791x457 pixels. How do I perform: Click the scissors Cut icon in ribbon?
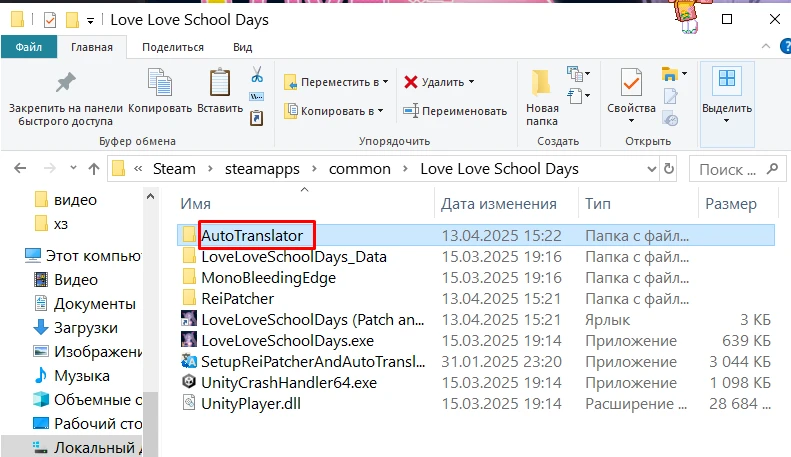click(256, 74)
